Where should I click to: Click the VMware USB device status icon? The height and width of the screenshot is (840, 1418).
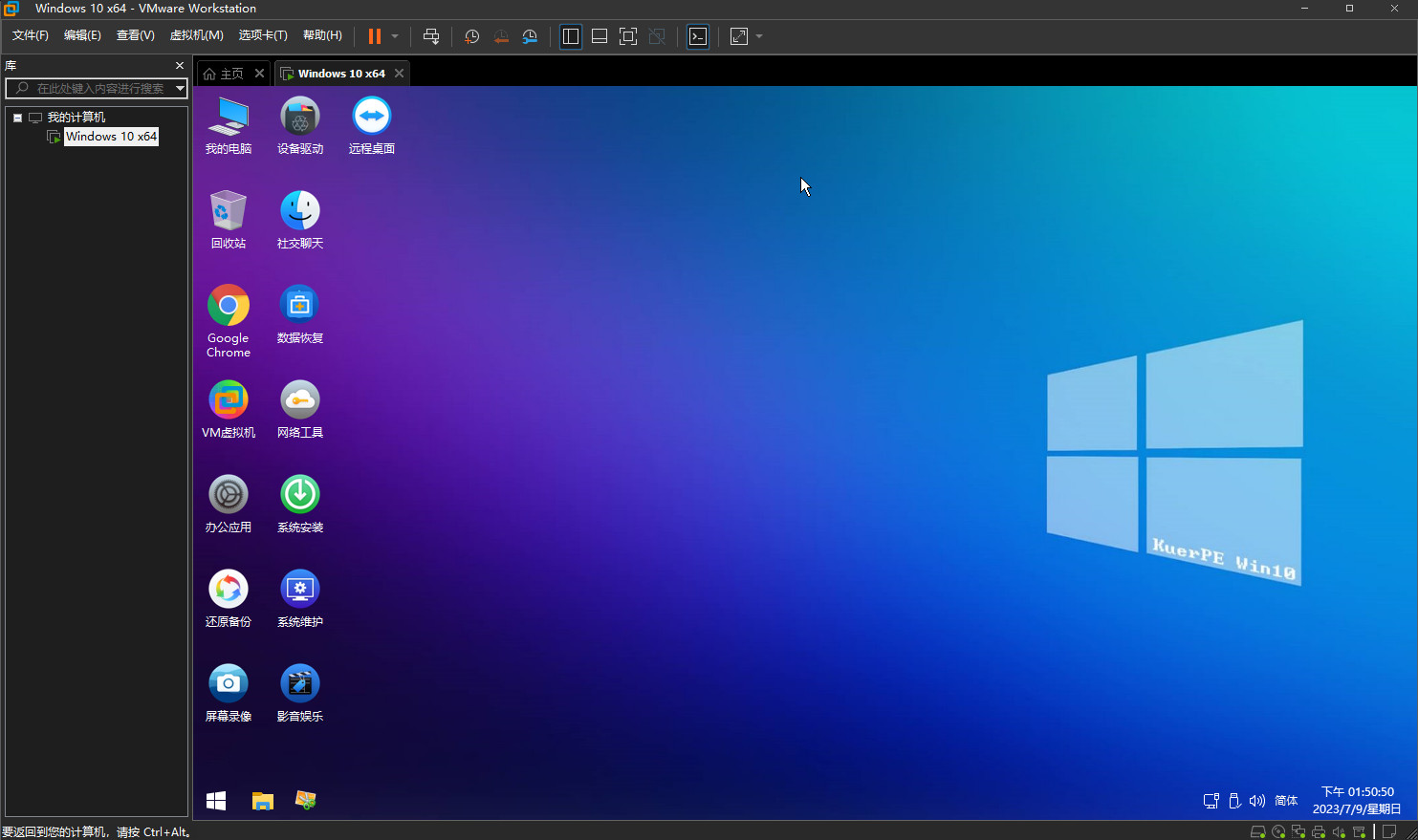coord(1359,831)
